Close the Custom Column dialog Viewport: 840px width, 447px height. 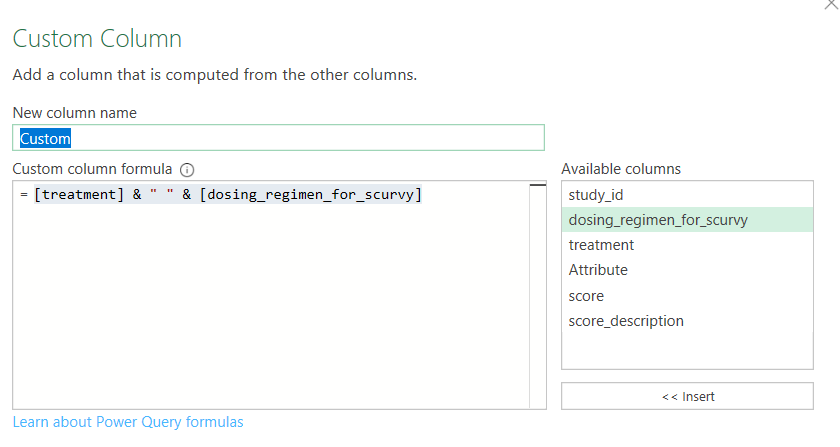coord(831,4)
